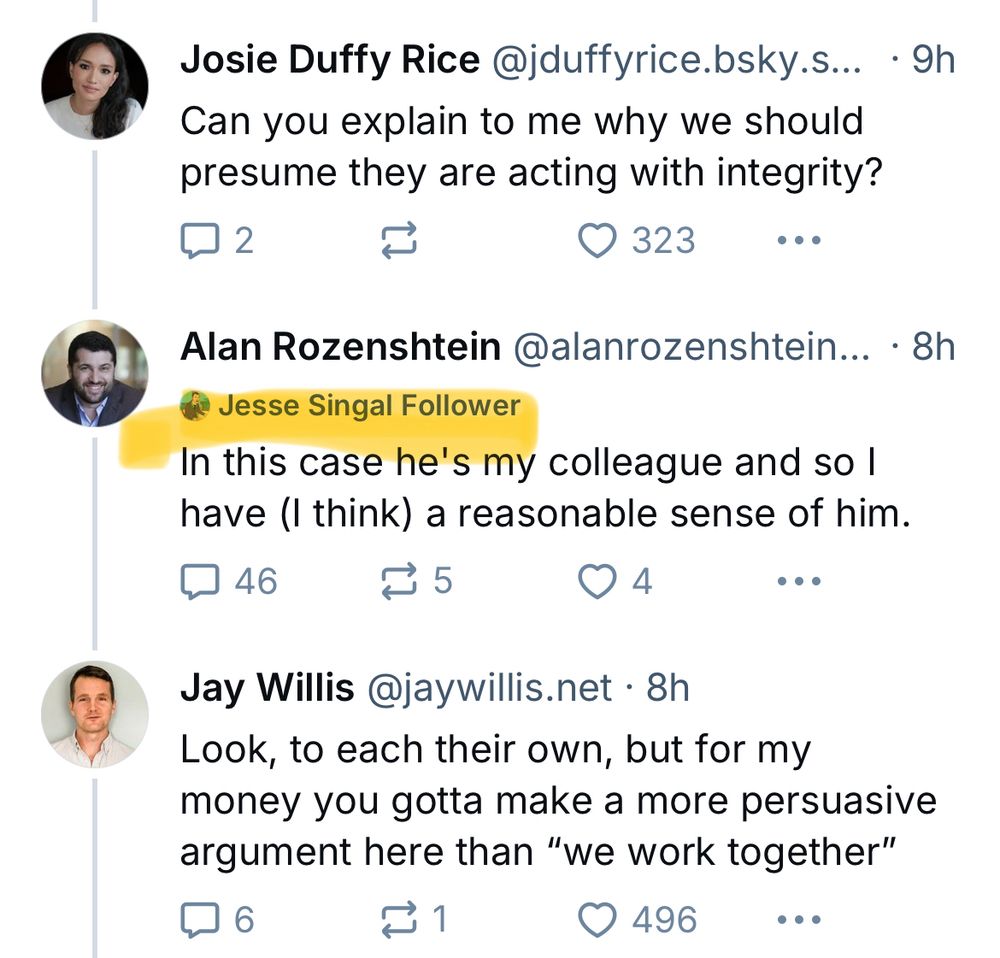Open more options on Alan's post
The width and height of the screenshot is (1000, 958).
pos(800,581)
